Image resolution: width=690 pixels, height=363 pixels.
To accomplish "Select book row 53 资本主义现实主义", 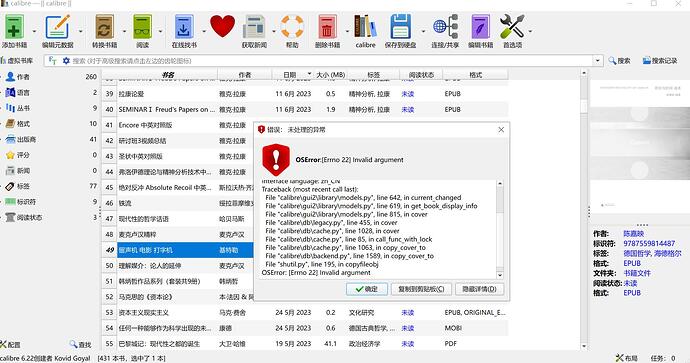I will [305, 312].
